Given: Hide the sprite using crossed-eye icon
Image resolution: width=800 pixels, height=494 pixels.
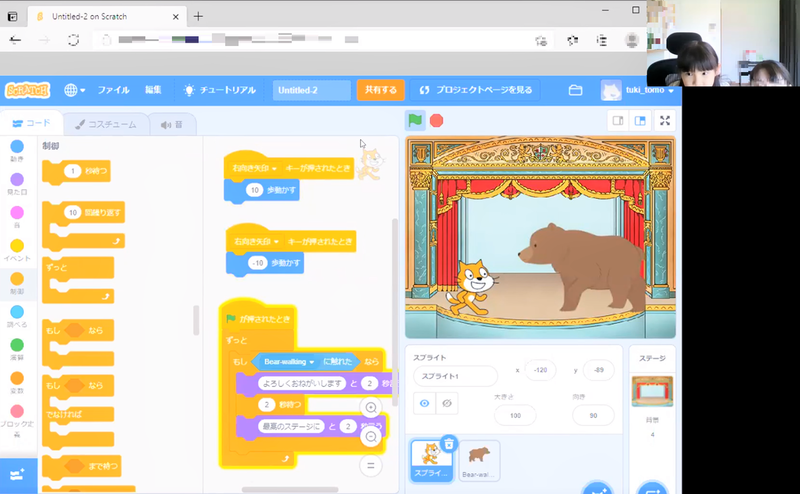Looking at the screenshot, I should click(x=447, y=403).
